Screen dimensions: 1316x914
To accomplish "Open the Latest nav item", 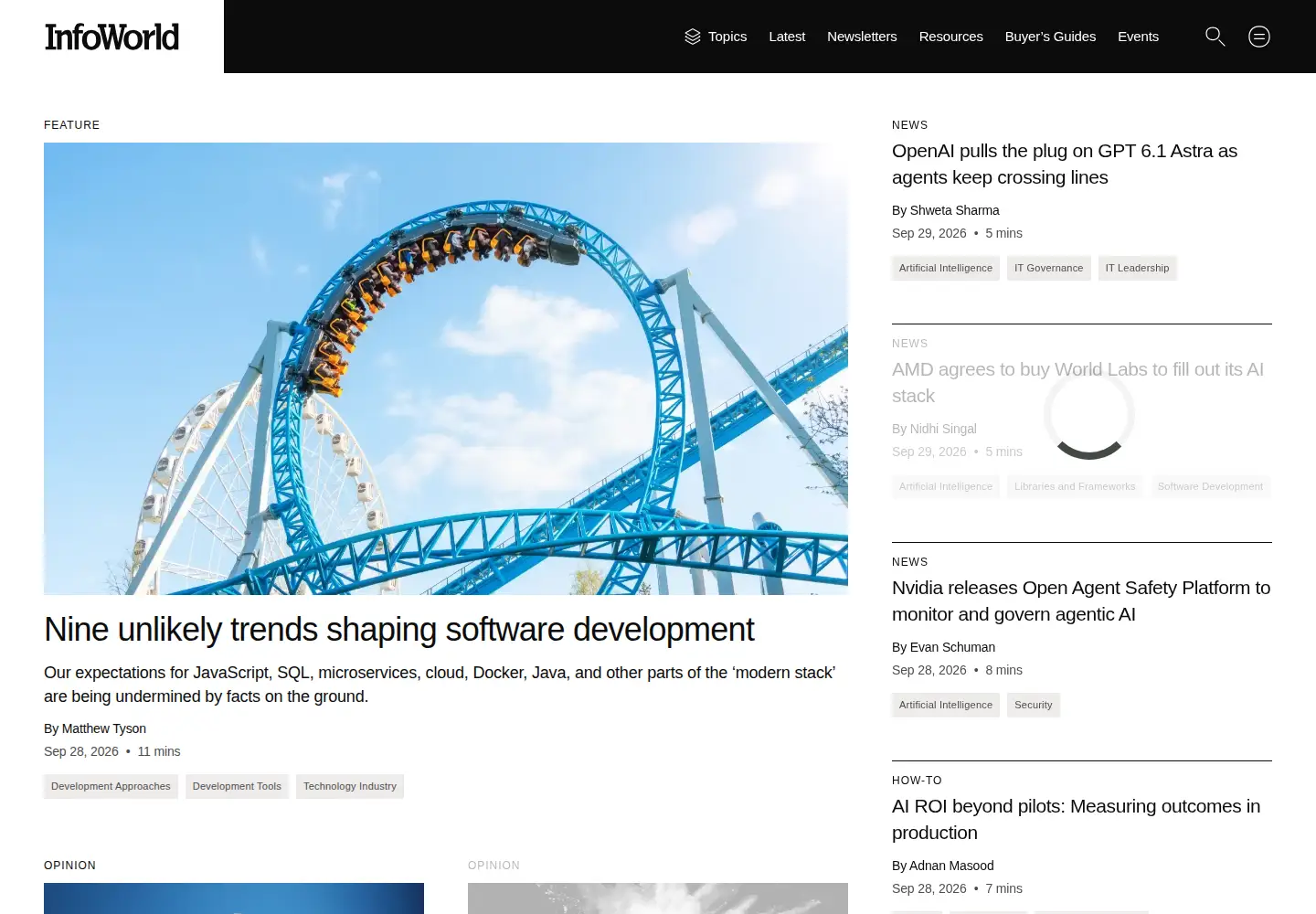I will [x=787, y=37].
